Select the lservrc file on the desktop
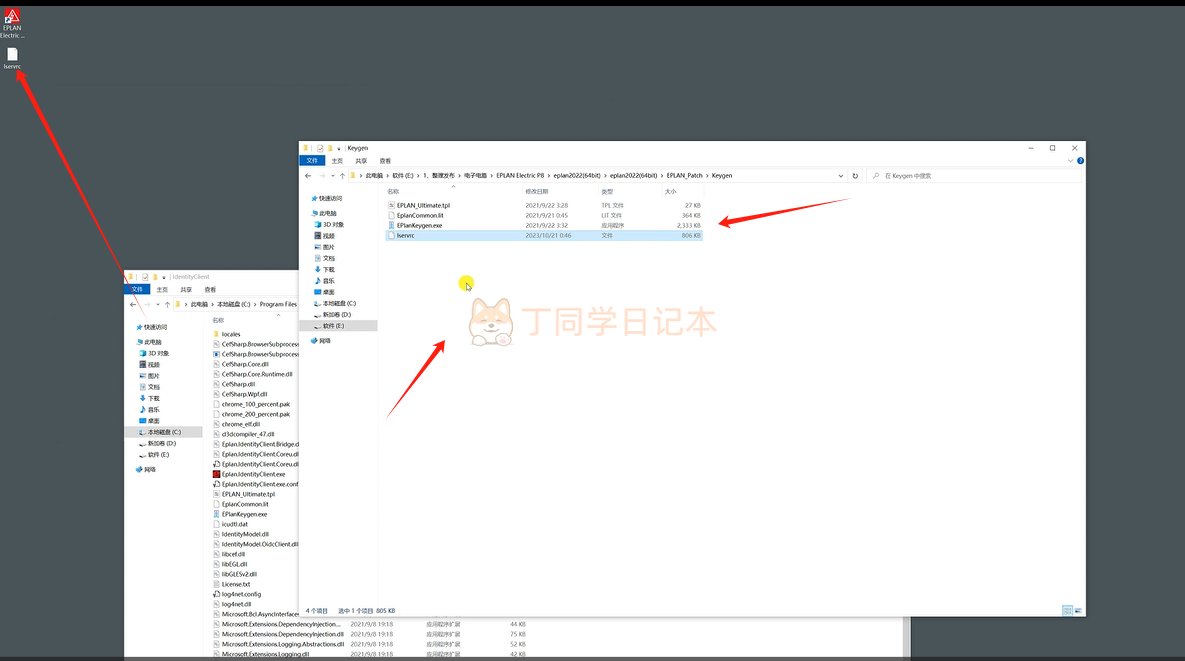 coord(12,58)
